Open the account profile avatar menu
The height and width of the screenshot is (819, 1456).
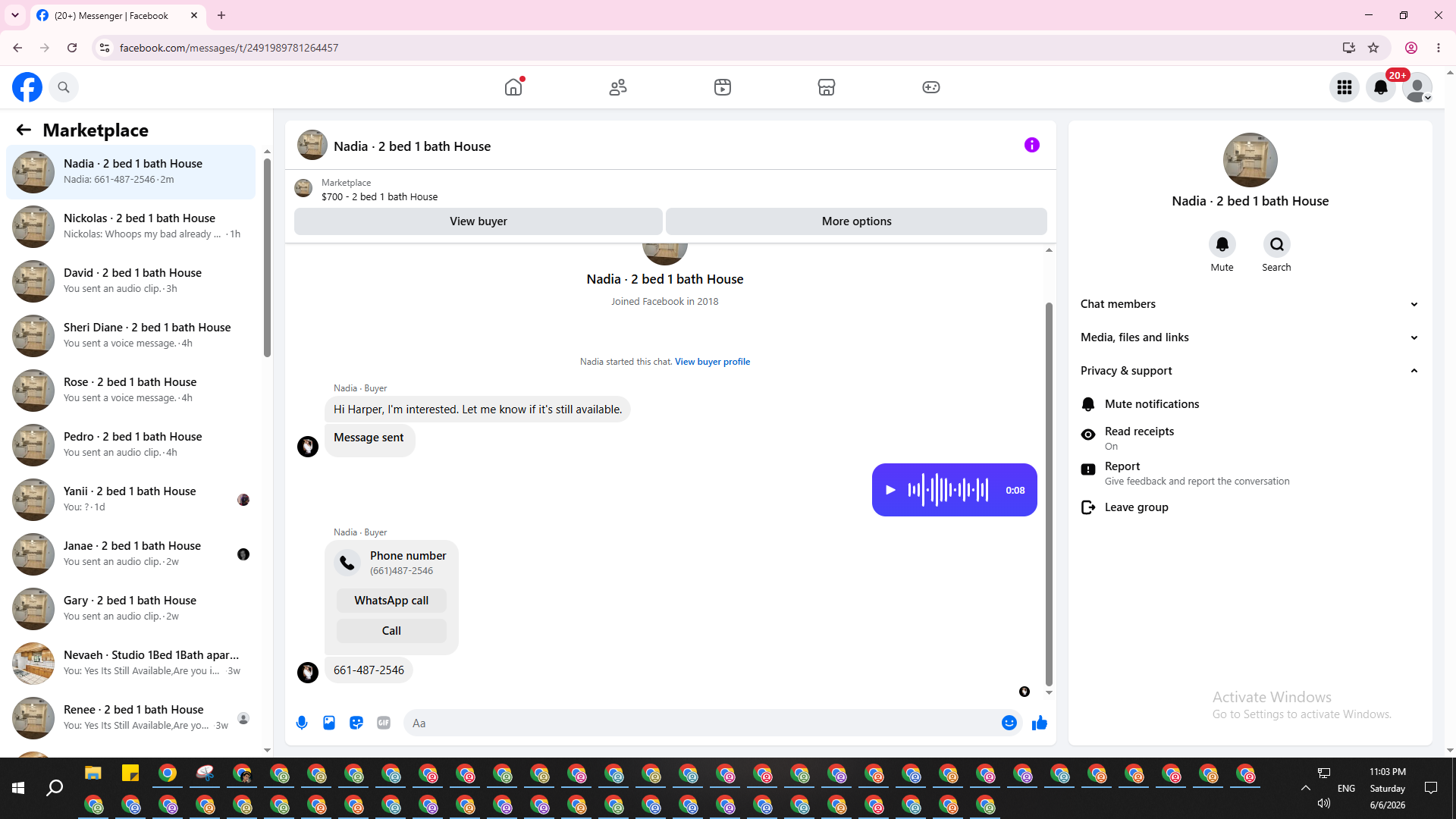[x=1417, y=87]
